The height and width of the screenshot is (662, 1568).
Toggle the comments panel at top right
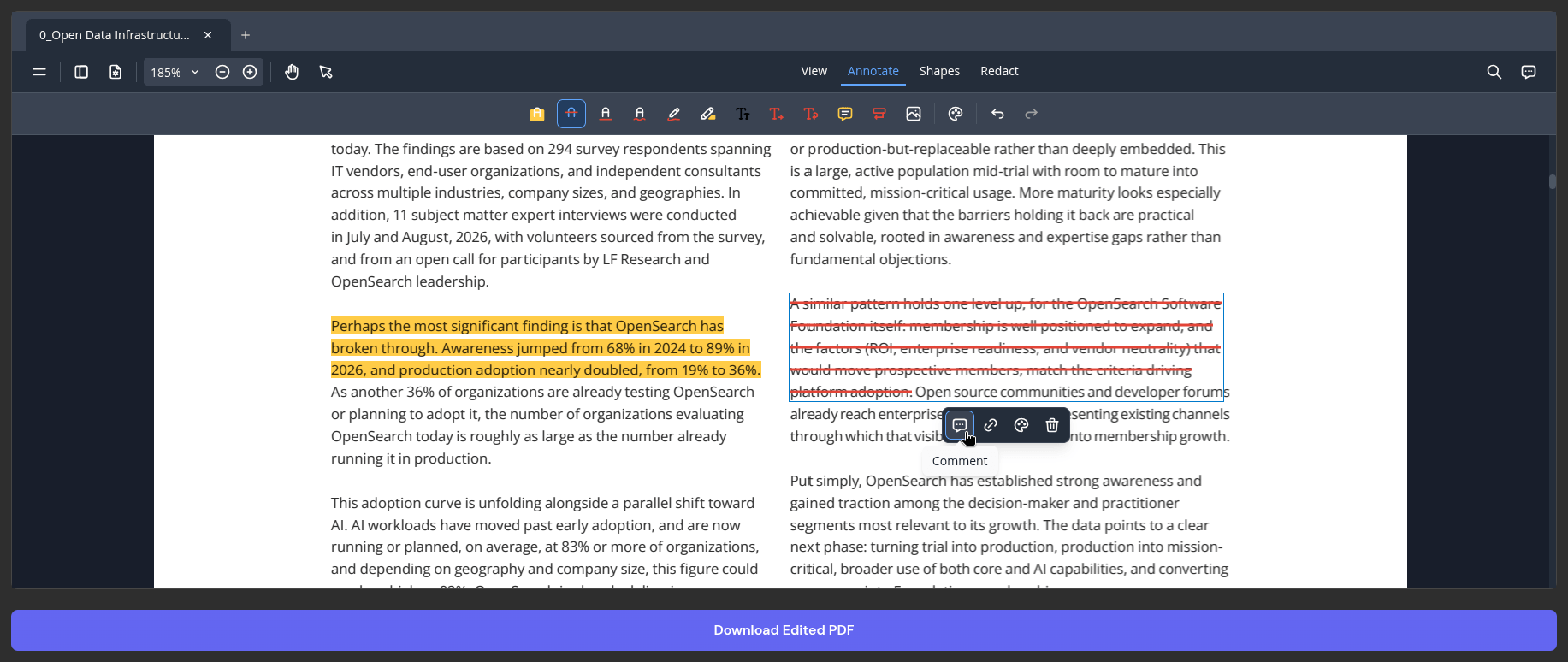[1529, 72]
